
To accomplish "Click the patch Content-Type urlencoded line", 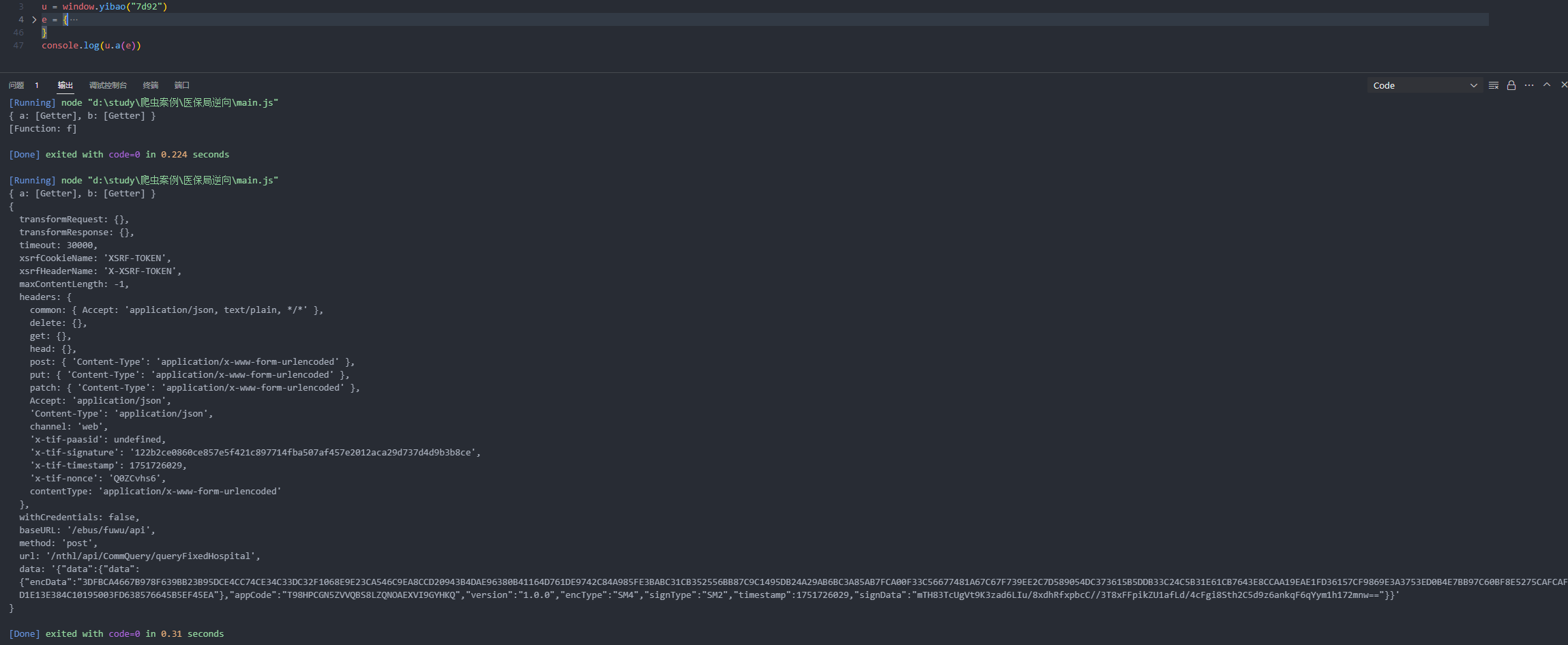I will 195,388.
